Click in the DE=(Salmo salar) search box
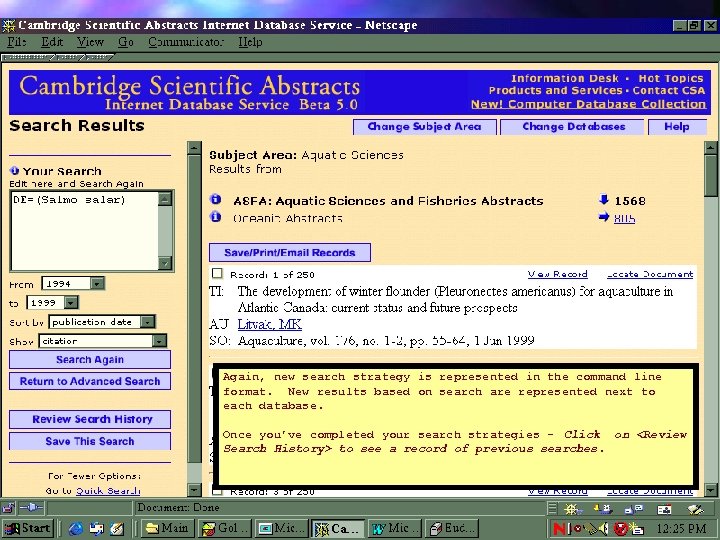The image size is (720, 540). click(84, 231)
